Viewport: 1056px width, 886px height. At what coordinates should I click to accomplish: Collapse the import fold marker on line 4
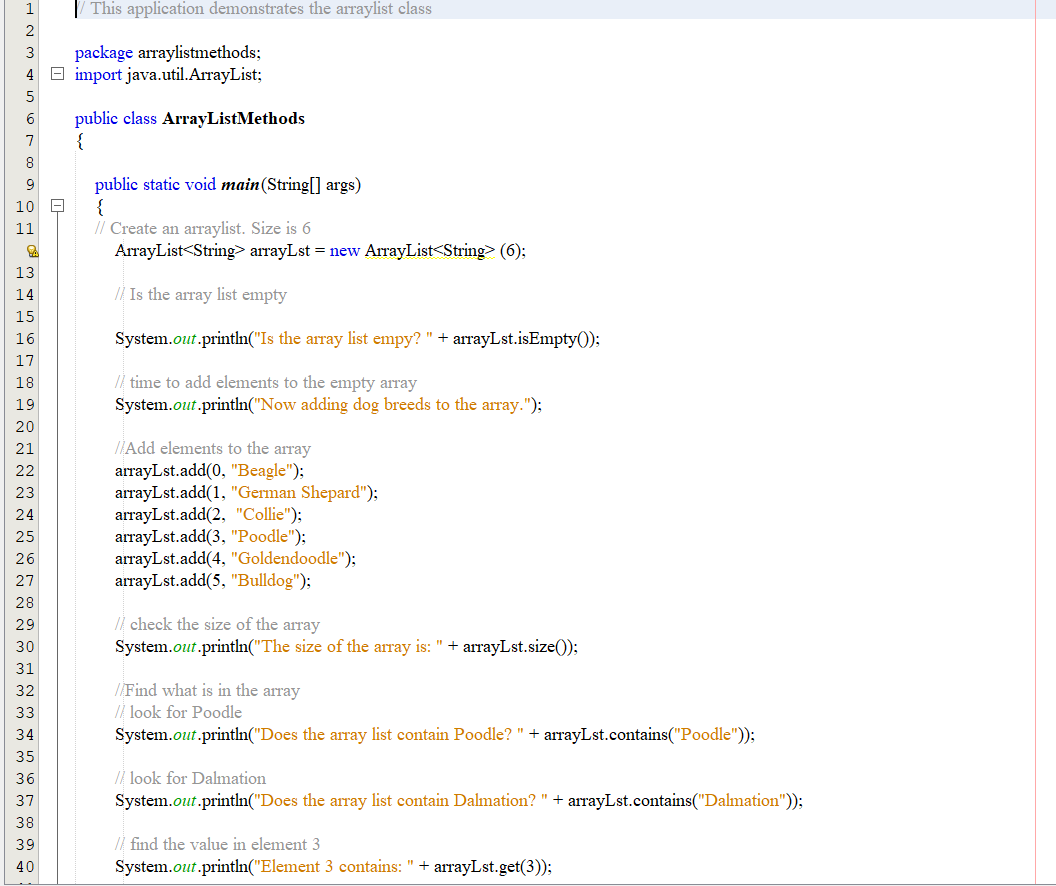[x=58, y=74]
